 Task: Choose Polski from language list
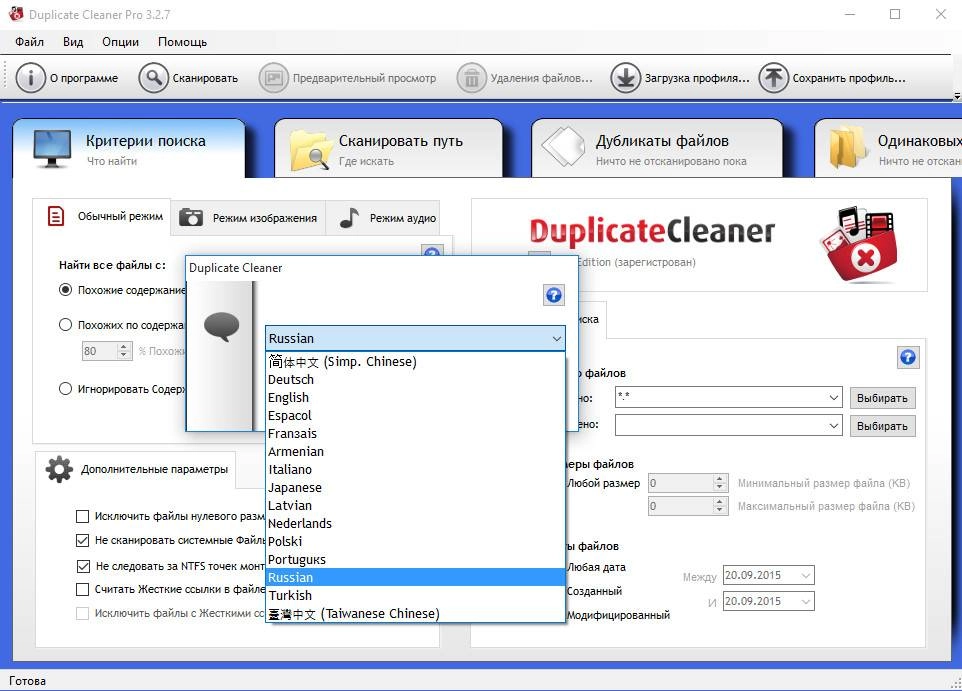415,541
